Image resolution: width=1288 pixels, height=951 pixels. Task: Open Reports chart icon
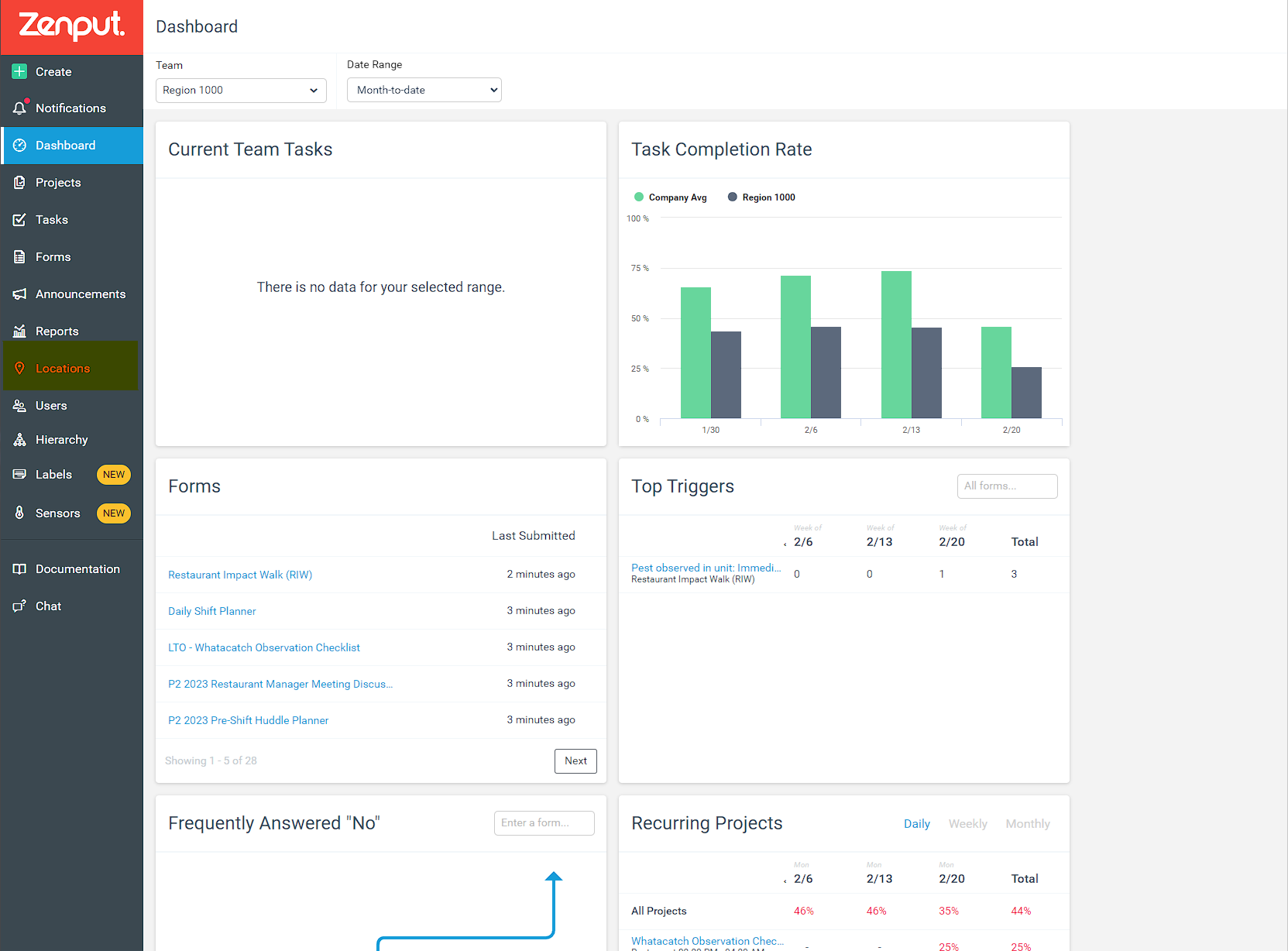coord(19,331)
